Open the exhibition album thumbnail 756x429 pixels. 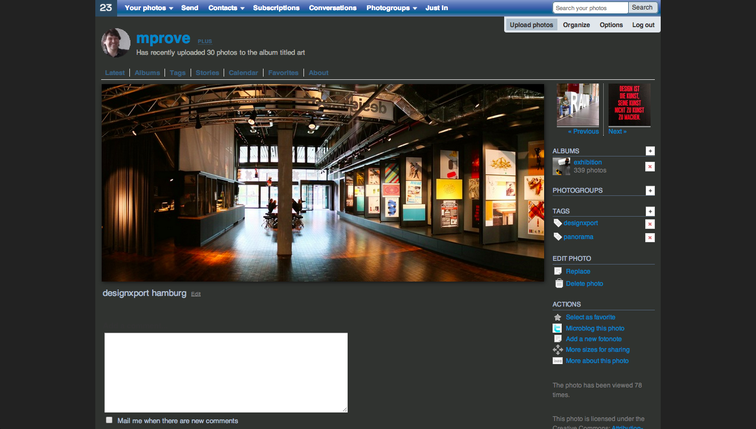coord(561,166)
